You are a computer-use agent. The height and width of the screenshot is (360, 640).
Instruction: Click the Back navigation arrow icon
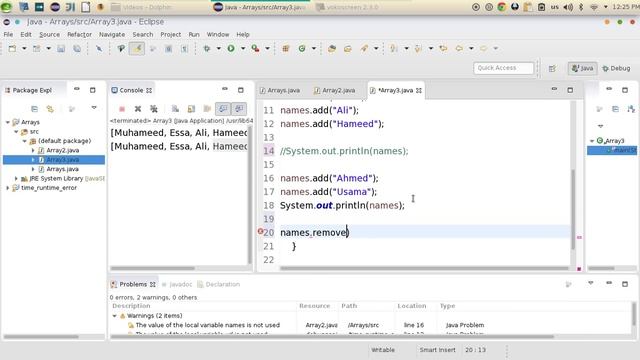point(459,49)
